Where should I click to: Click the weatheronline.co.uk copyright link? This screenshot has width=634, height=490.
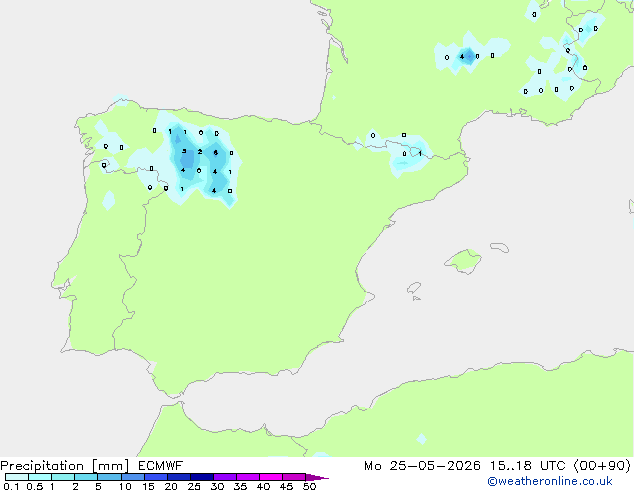550,481
